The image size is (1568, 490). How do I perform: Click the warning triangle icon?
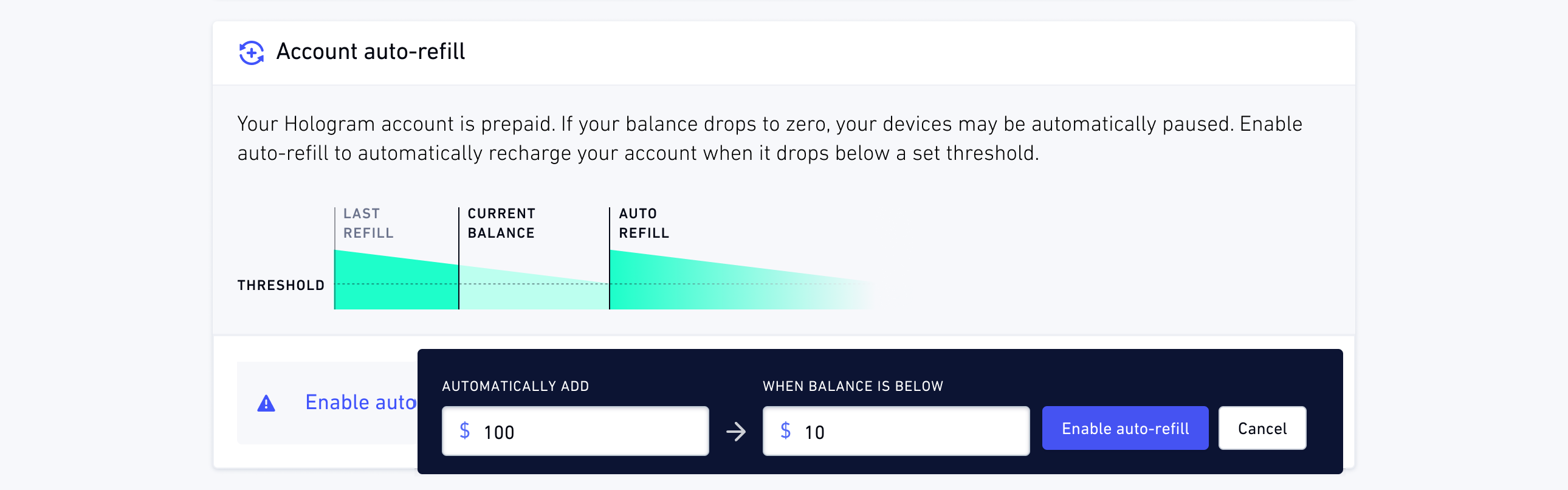(266, 404)
